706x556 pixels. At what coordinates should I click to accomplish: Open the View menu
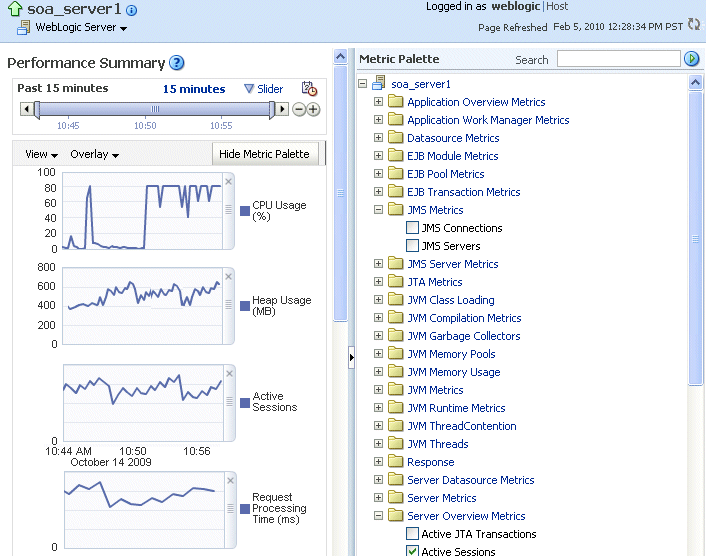coord(41,154)
